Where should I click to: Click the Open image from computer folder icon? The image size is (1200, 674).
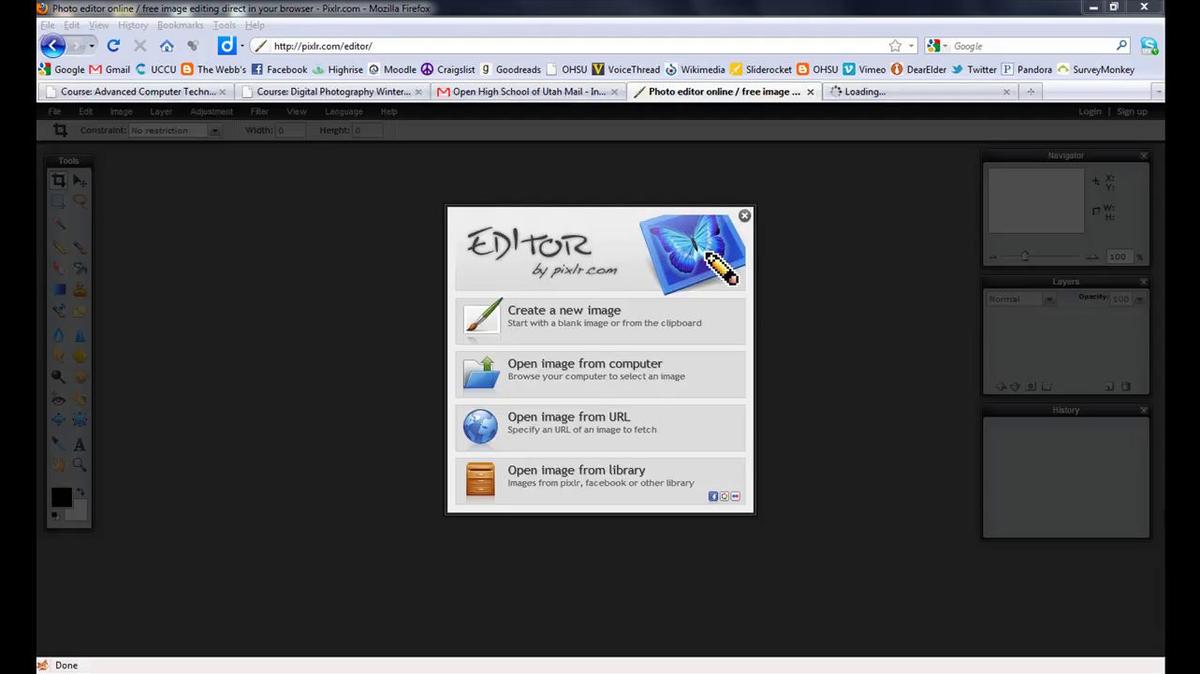[x=481, y=372]
